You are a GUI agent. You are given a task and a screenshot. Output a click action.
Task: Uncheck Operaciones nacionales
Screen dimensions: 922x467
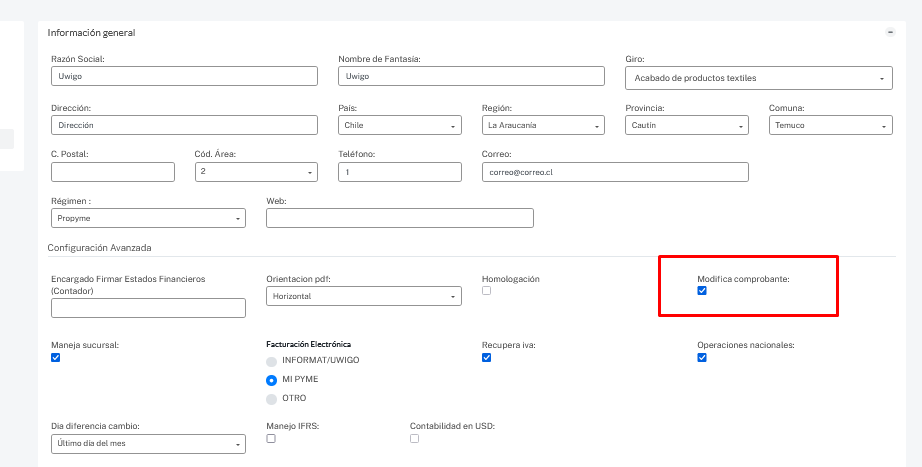point(701,358)
